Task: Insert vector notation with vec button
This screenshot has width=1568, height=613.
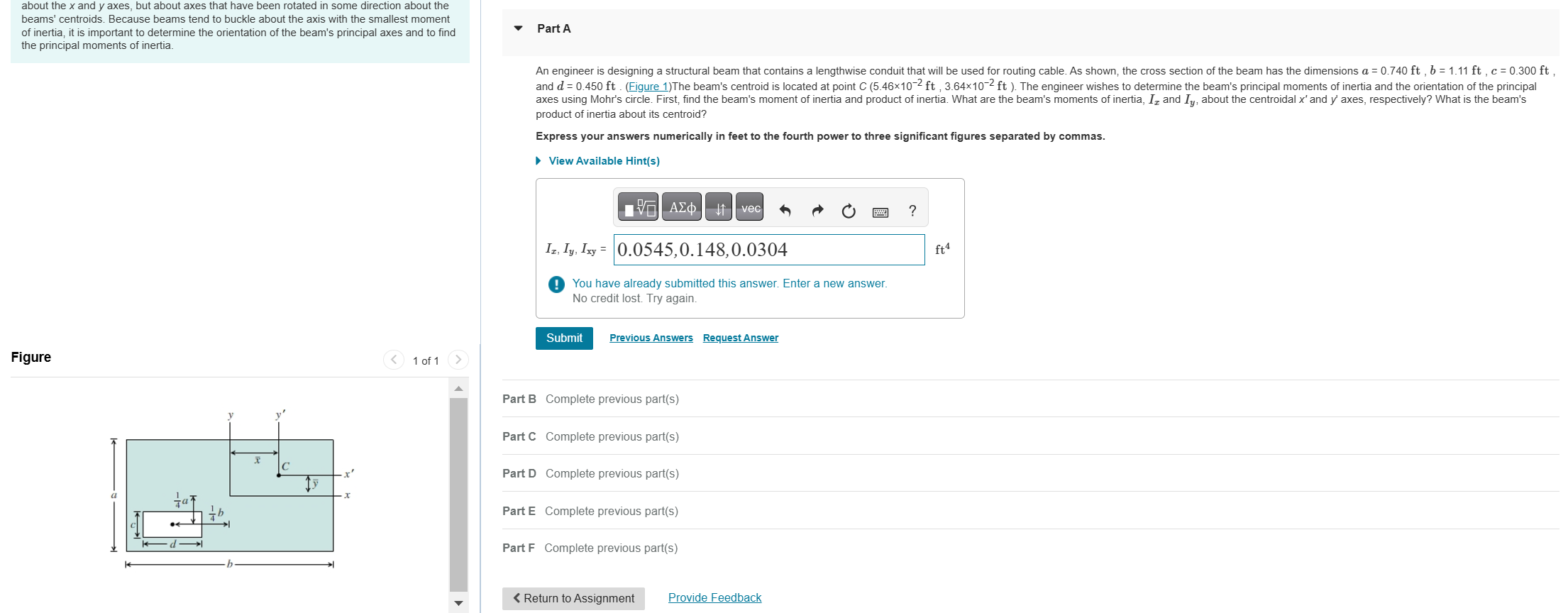Action: click(x=750, y=208)
